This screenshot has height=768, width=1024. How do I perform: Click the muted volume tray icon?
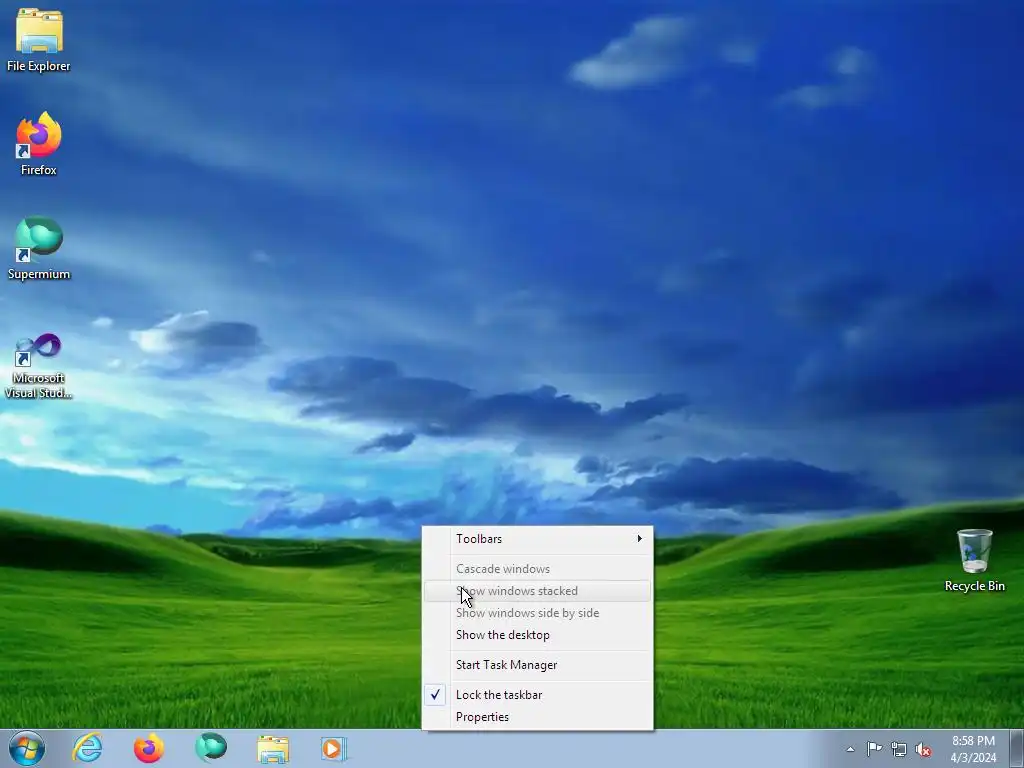[x=923, y=750]
